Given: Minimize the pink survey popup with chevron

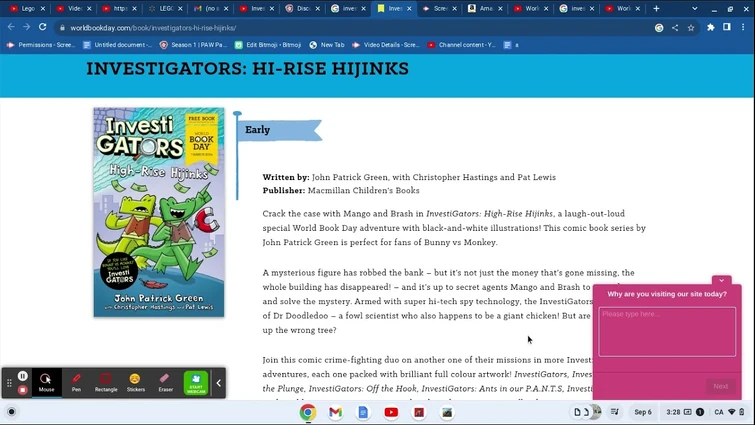Looking at the screenshot, I should pos(721,280).
